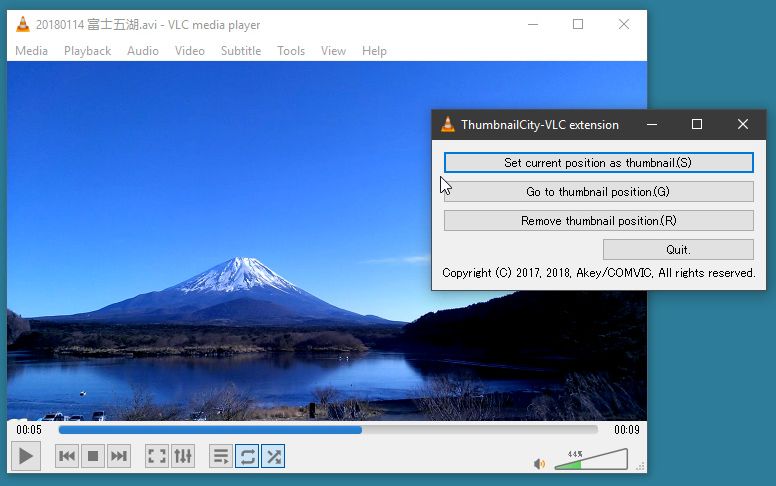
Task: Open the Playback menu
Action: [87, 50]
